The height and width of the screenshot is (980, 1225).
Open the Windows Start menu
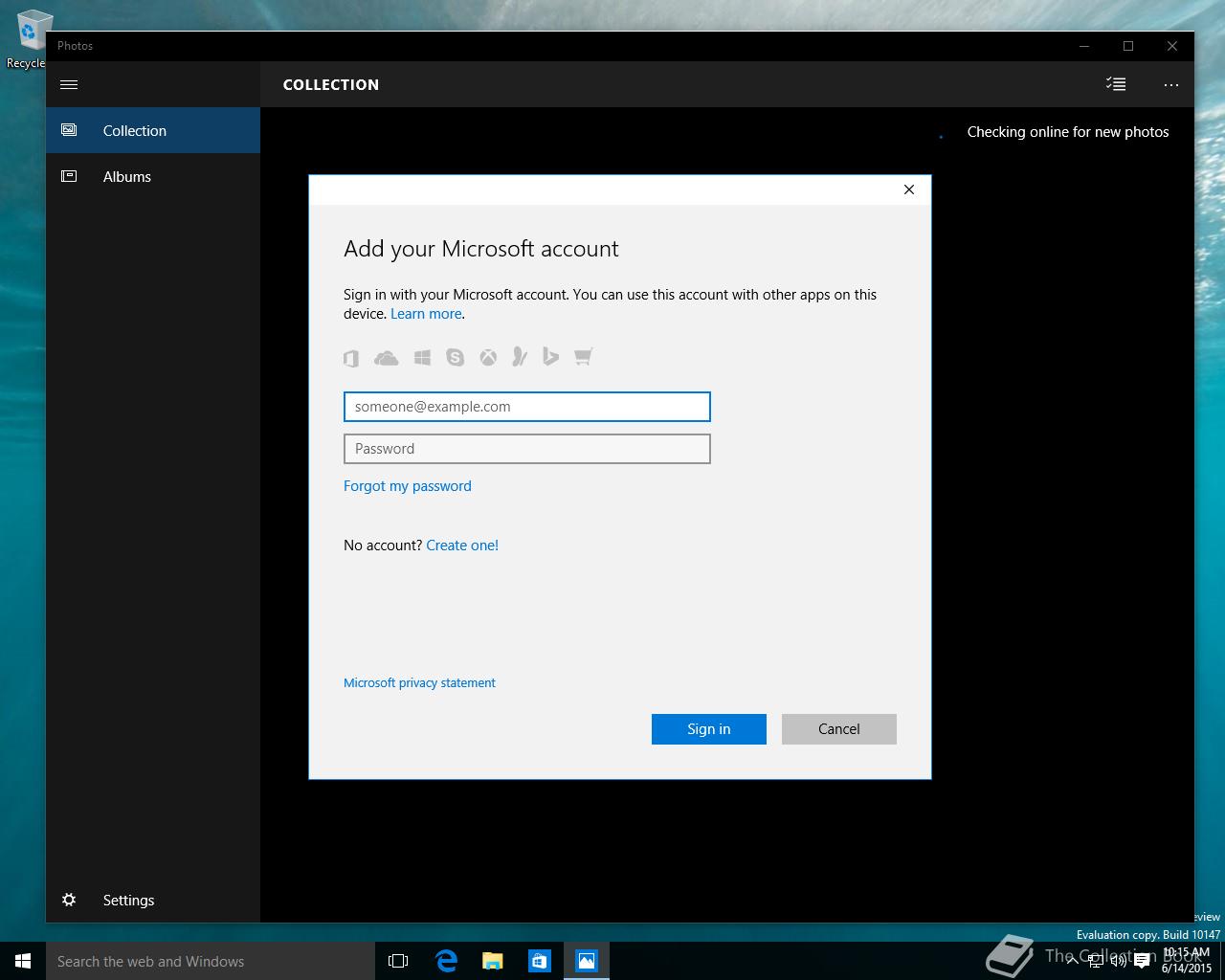(x=23, y=961)
